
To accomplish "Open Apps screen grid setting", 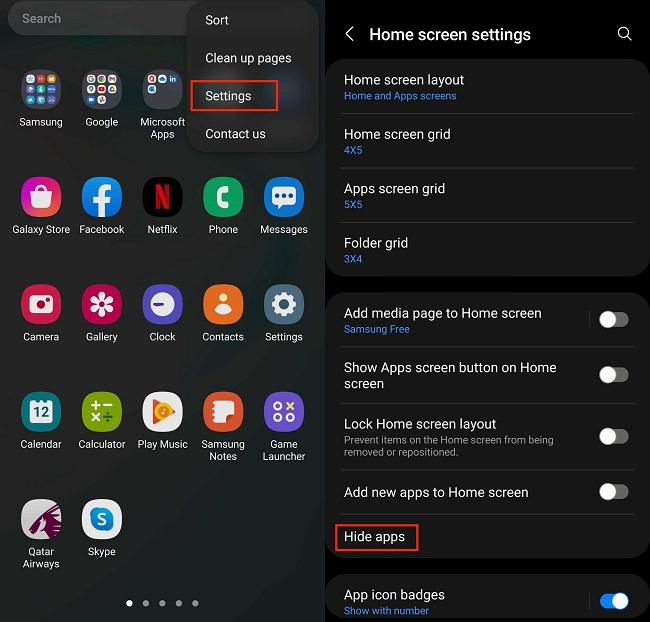I will 488,196.
